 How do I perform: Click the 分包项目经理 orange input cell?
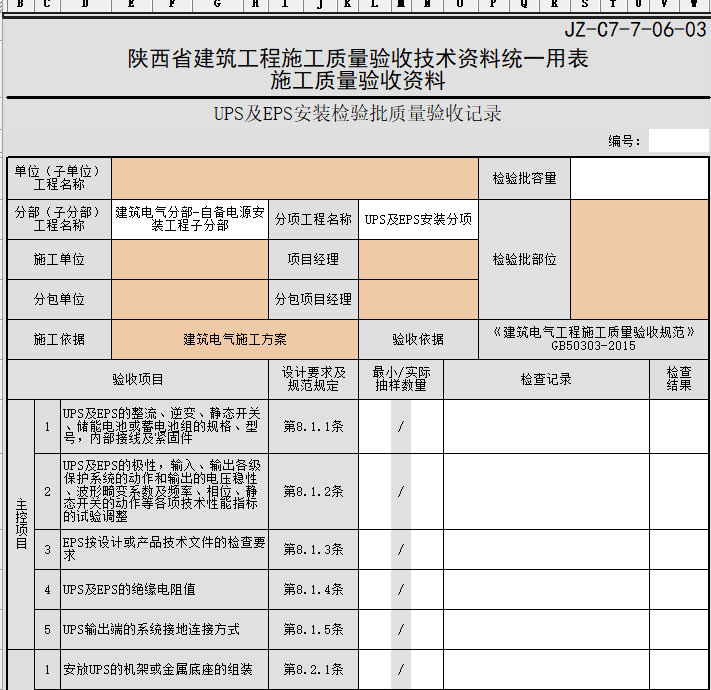pyautogui.click(x=418, y=299)
